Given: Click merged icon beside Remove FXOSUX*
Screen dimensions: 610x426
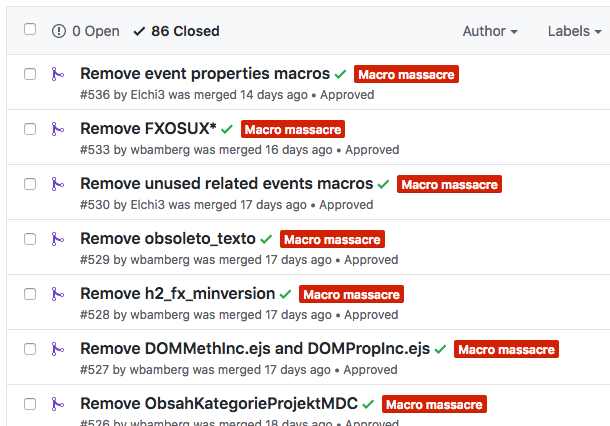Looking at the screenshot, I should [x=58, y=129].
